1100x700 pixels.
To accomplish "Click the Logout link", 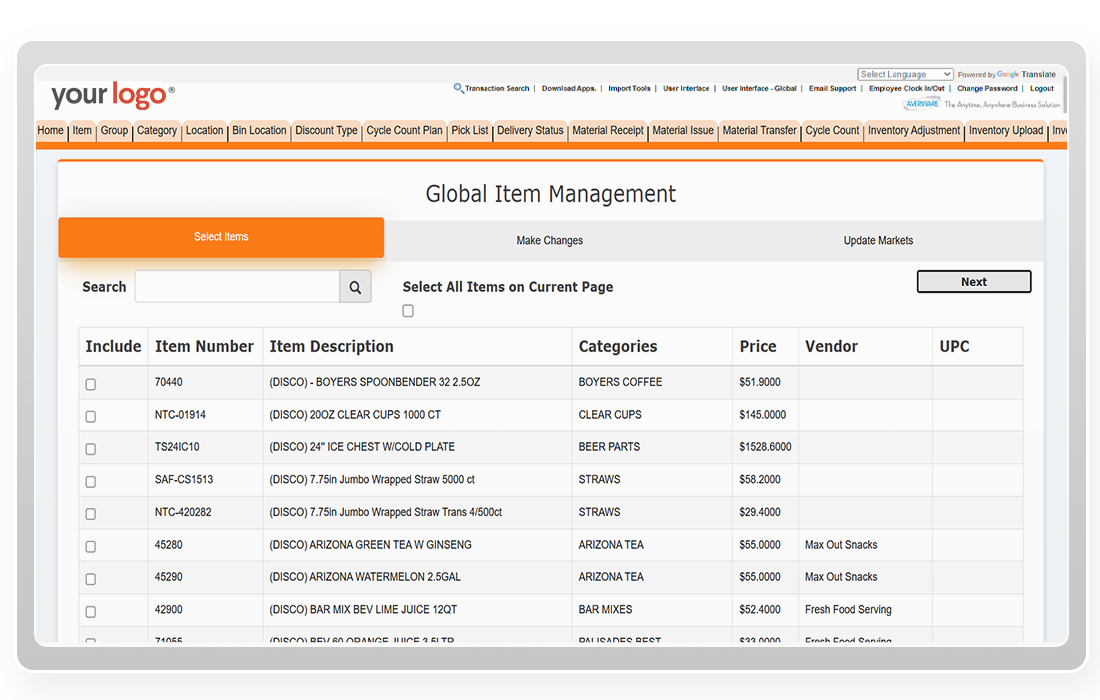I will (1042, 88).
